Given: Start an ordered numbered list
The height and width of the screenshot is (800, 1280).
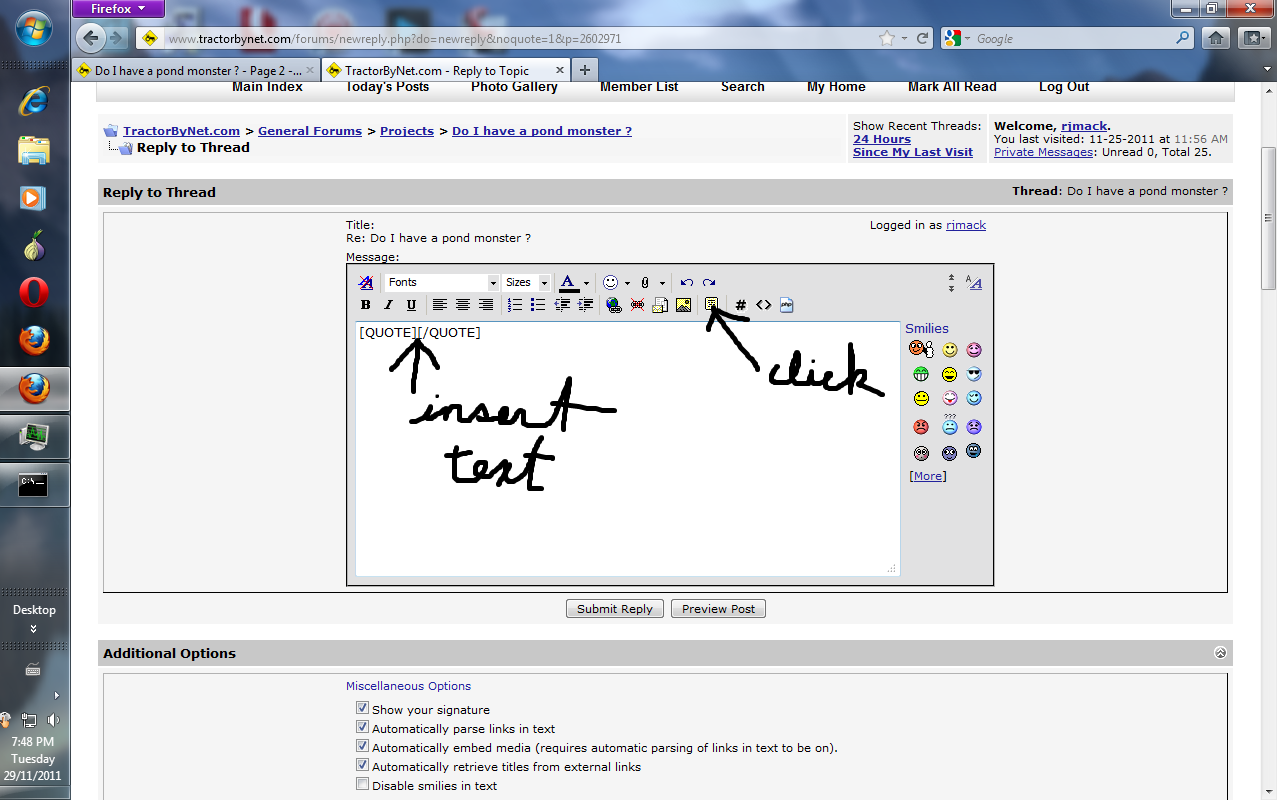Looking at the screenshot, I should (515, 305).
